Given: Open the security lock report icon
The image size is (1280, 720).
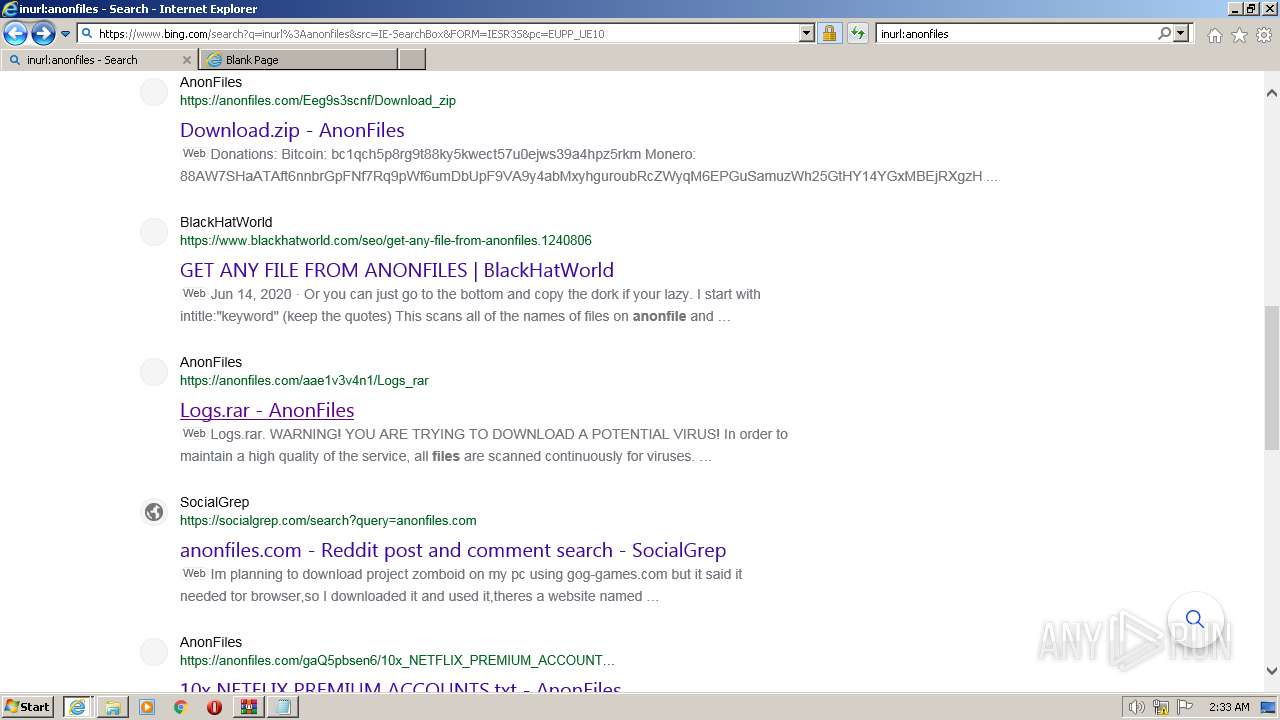Looking at the screenshot, I should (829, 33).
